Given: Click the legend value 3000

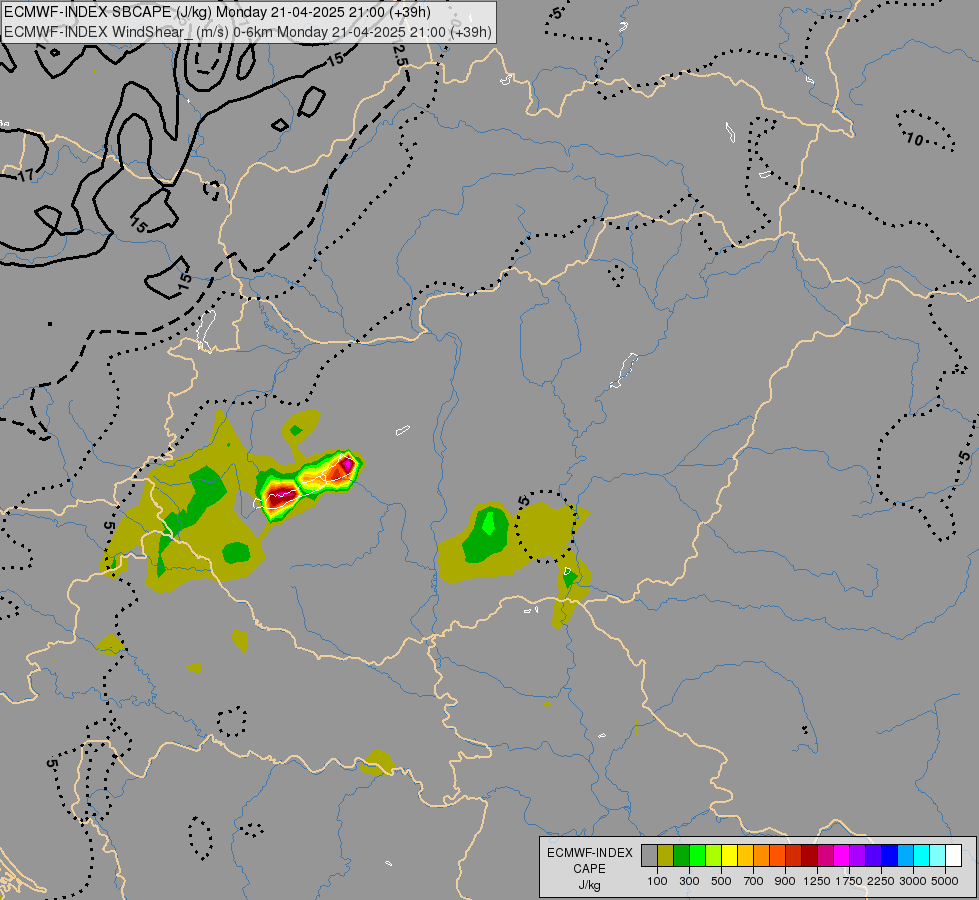Looking at the screenshot, I should (x=913, y=881).
